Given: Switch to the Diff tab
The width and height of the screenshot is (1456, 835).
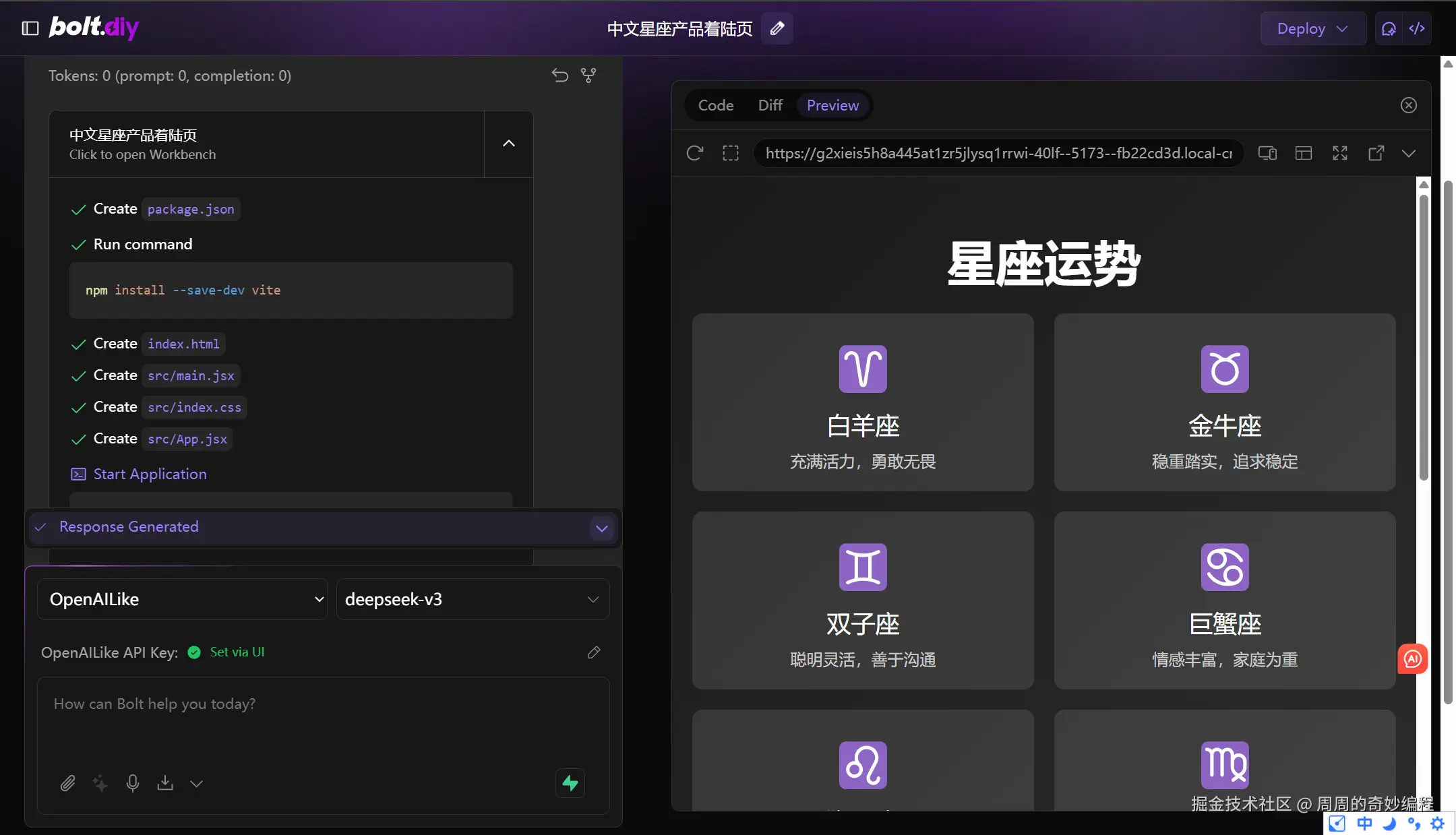Looking at the screenshot, I should click(x=770, y=105).
